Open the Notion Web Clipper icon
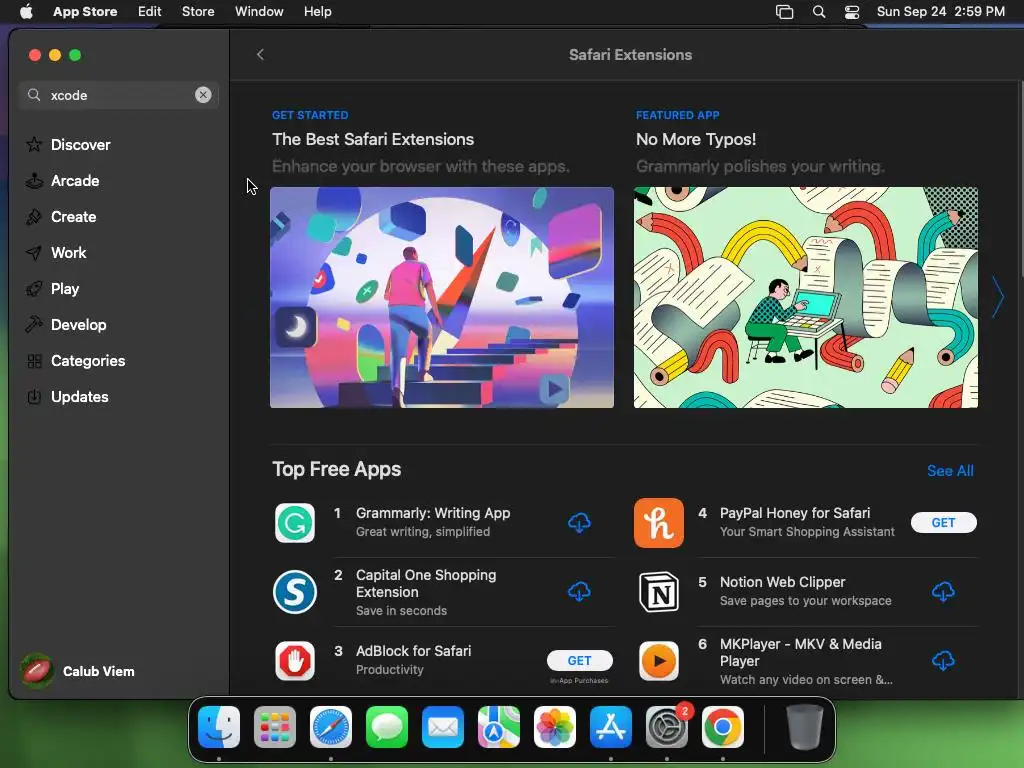 [x=658, y=592]
